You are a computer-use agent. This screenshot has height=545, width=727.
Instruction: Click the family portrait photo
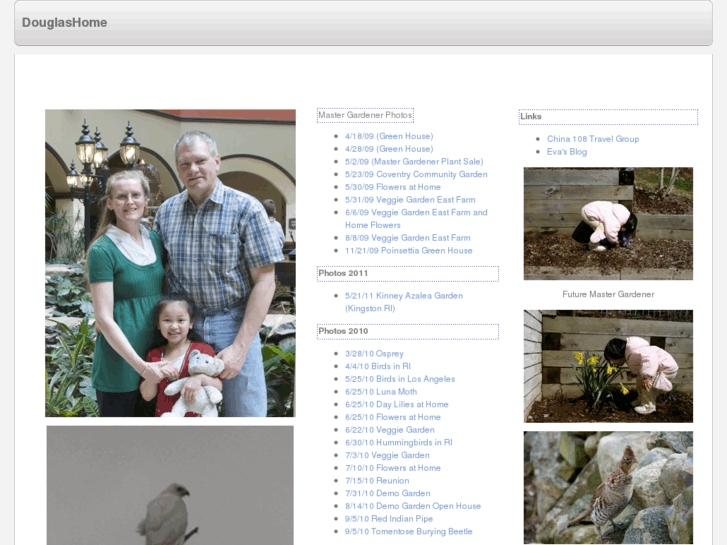pyautogui.click(x=170, y=263)
